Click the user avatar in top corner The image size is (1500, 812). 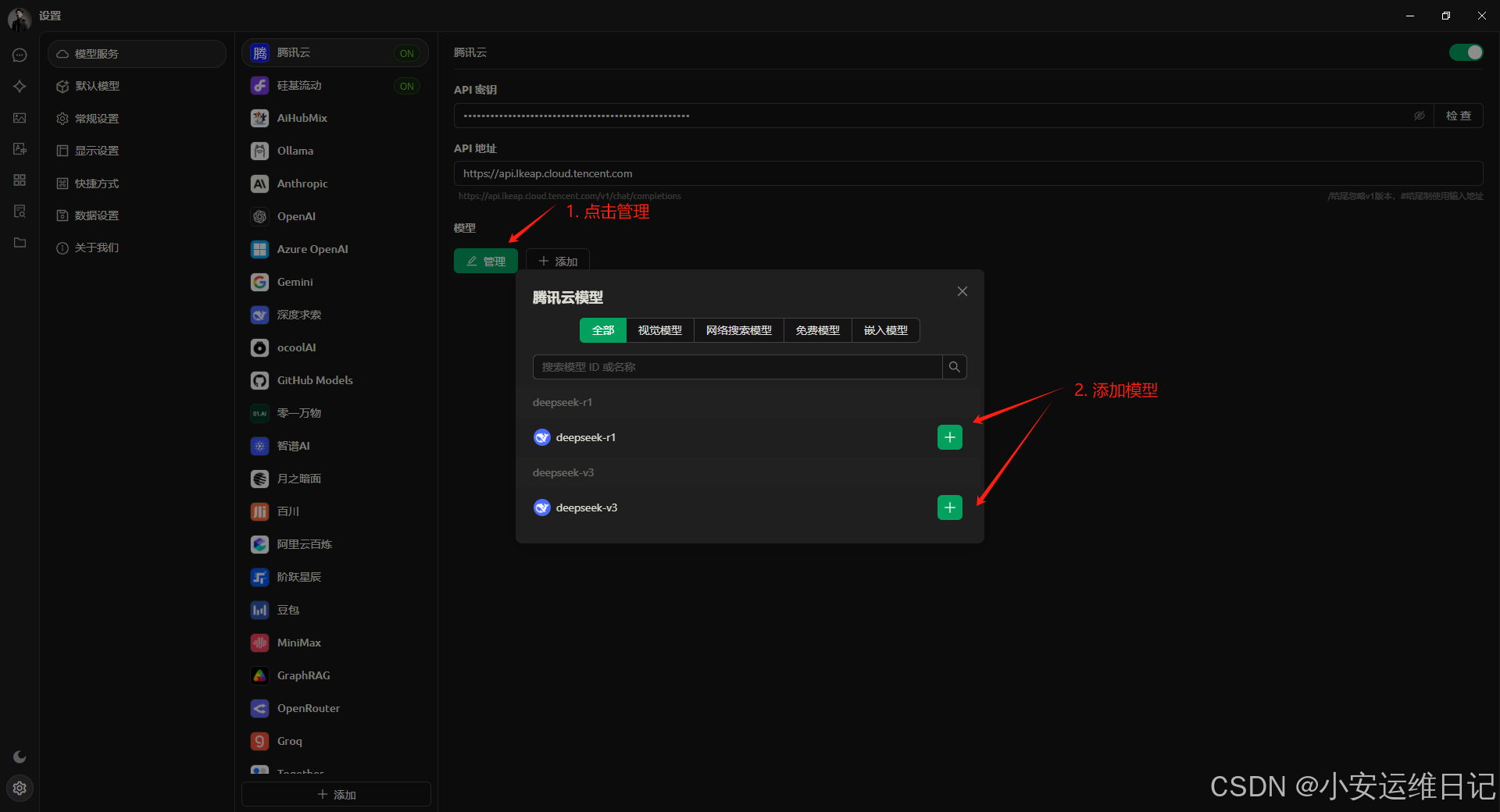coord(19,19)
